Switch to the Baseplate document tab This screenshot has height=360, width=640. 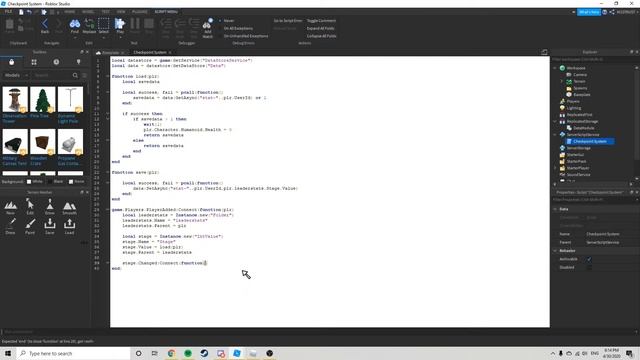(x=110, y=53)
